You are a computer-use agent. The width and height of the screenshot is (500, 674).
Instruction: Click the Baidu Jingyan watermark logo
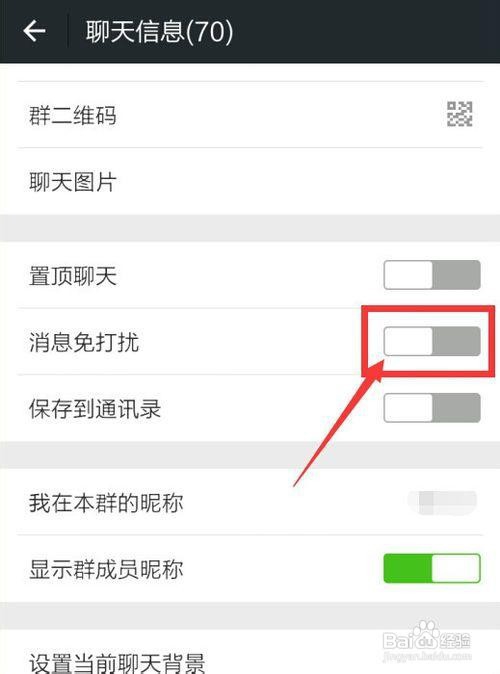pyautogui.click(x=426, y=637)
